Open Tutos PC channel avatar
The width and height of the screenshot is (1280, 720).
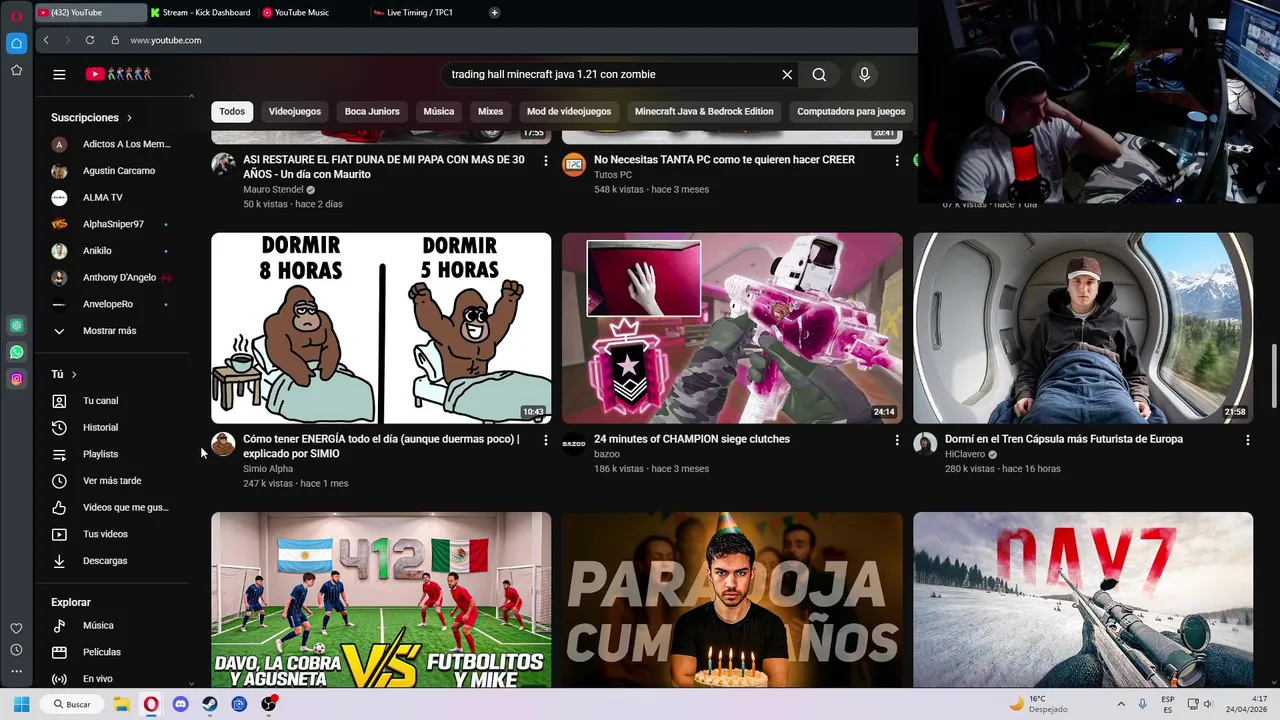coord(574,164)
